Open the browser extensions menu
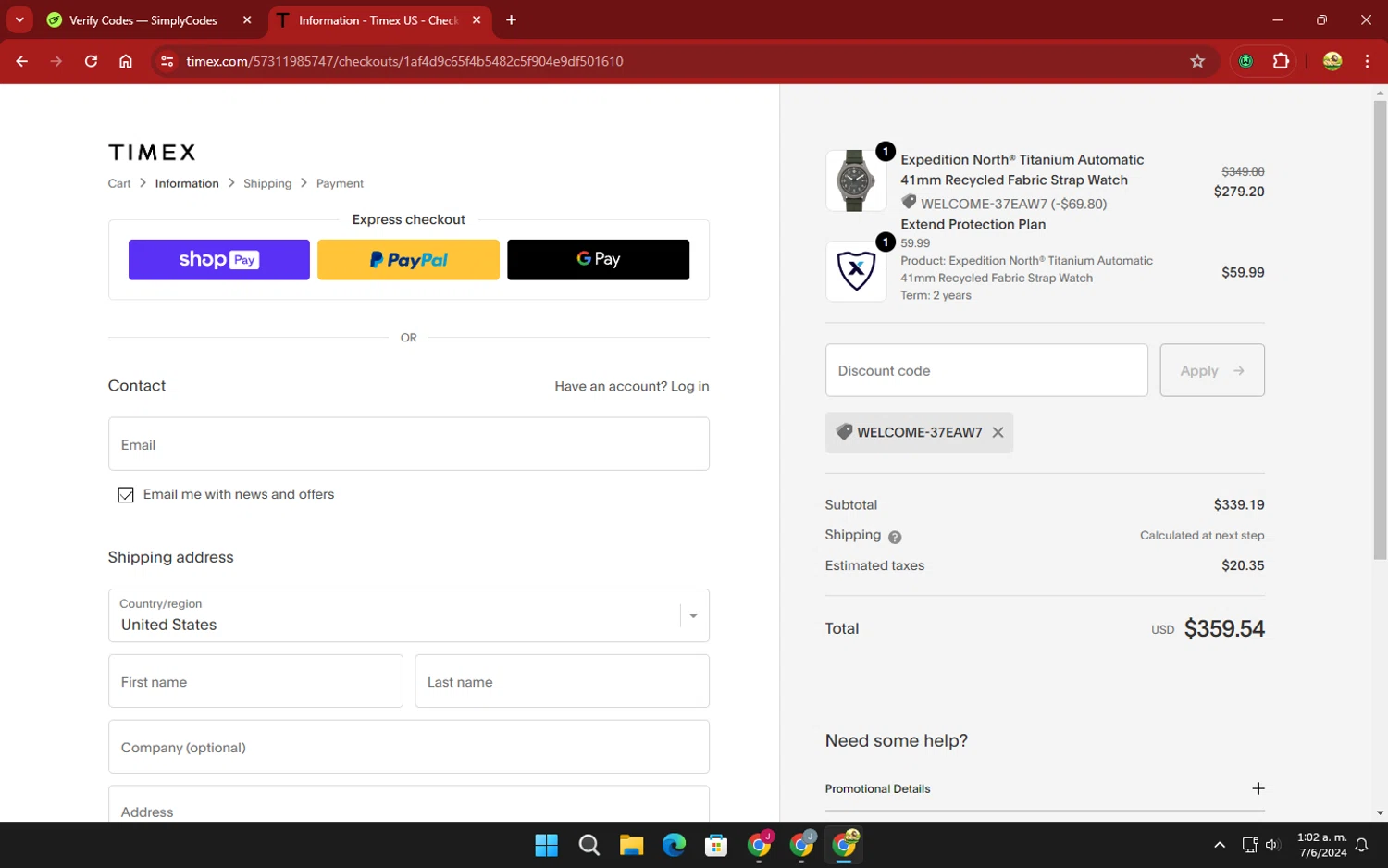 click(x=1281, y=61)
